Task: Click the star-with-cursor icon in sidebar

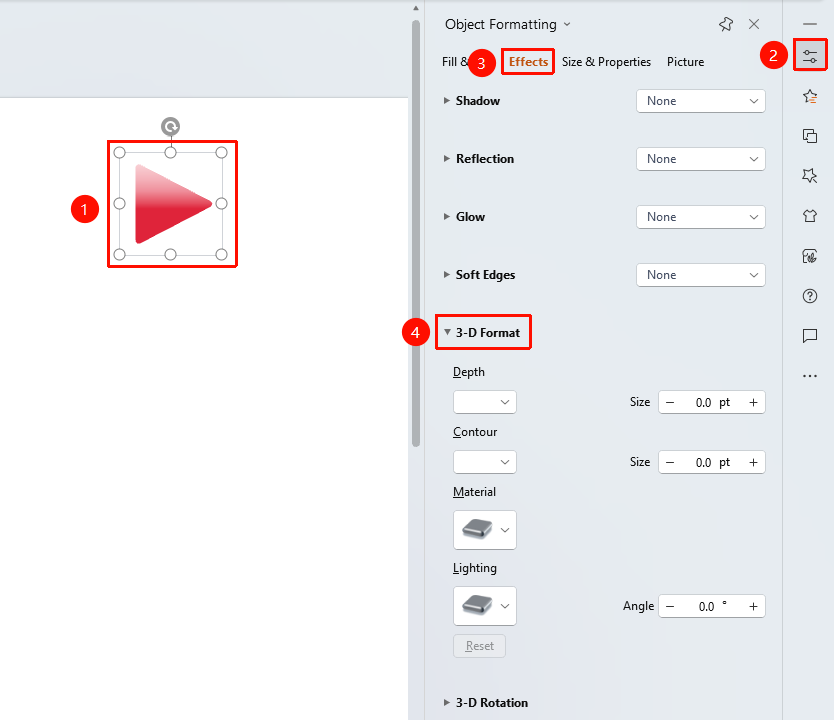Action: (x=810, y=175)
